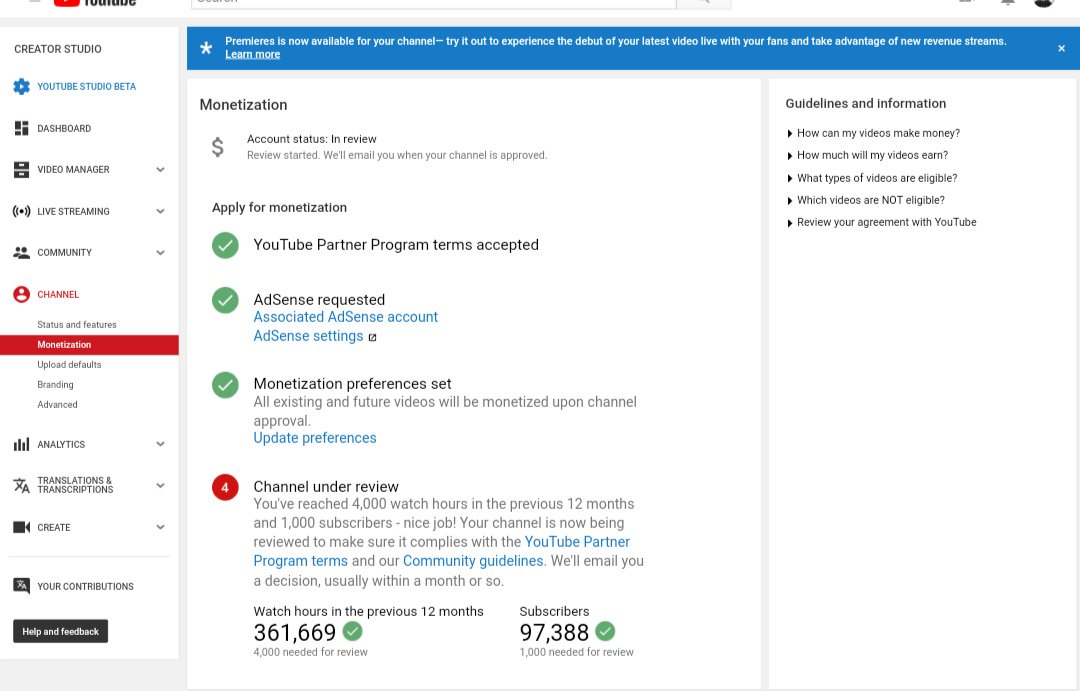
Task: Click 'Account status: In review' text
Action: tap(311, 139)
